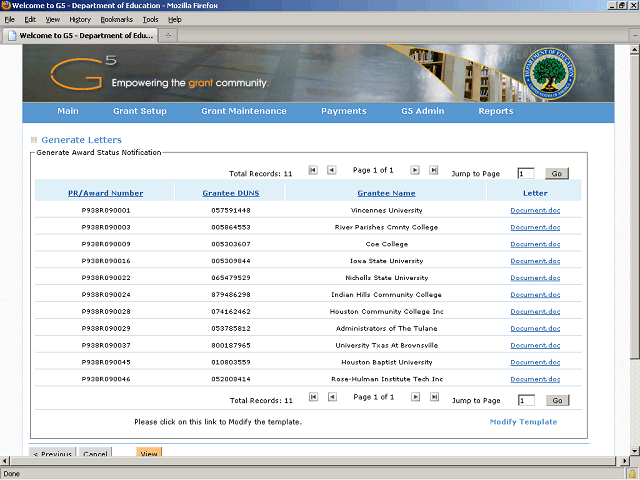Open the Tools menu

point(150,20)
